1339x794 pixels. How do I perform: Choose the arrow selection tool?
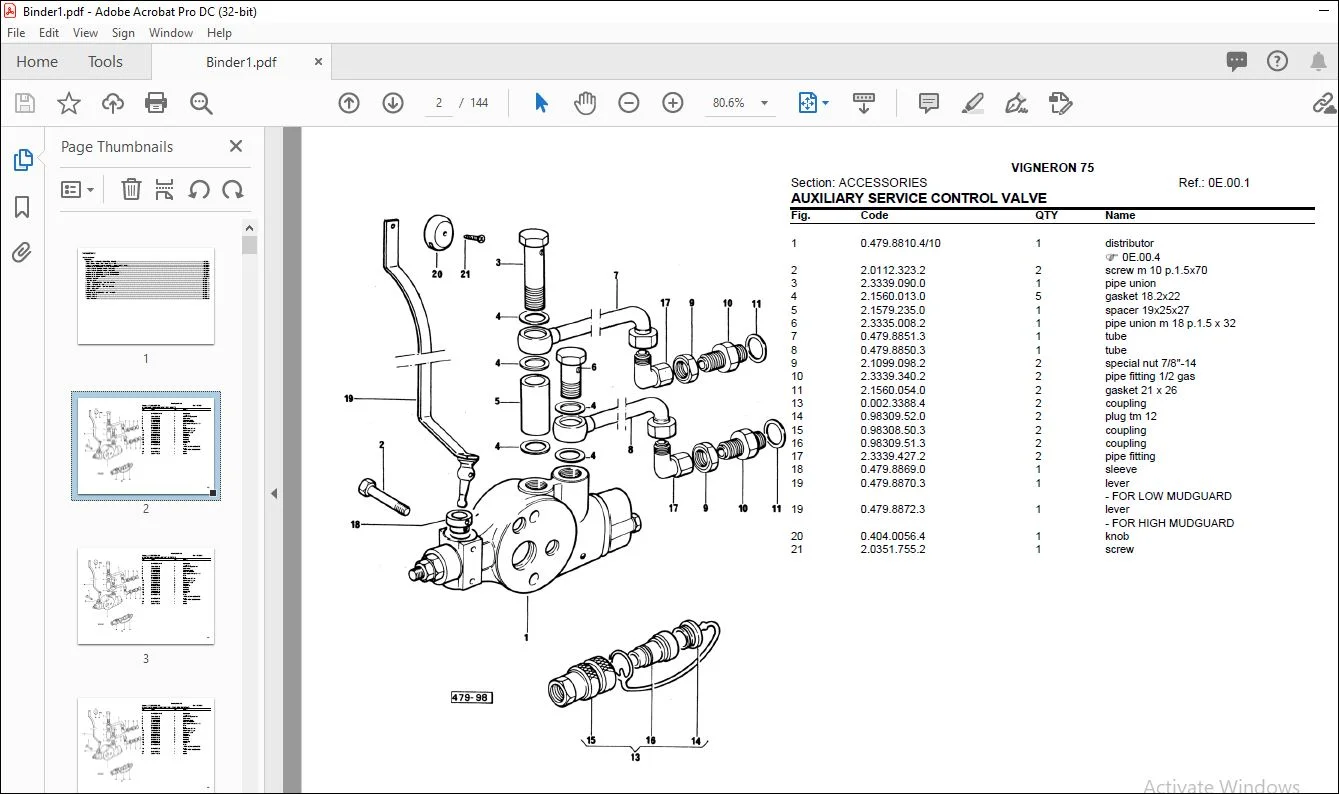(541, 103)
